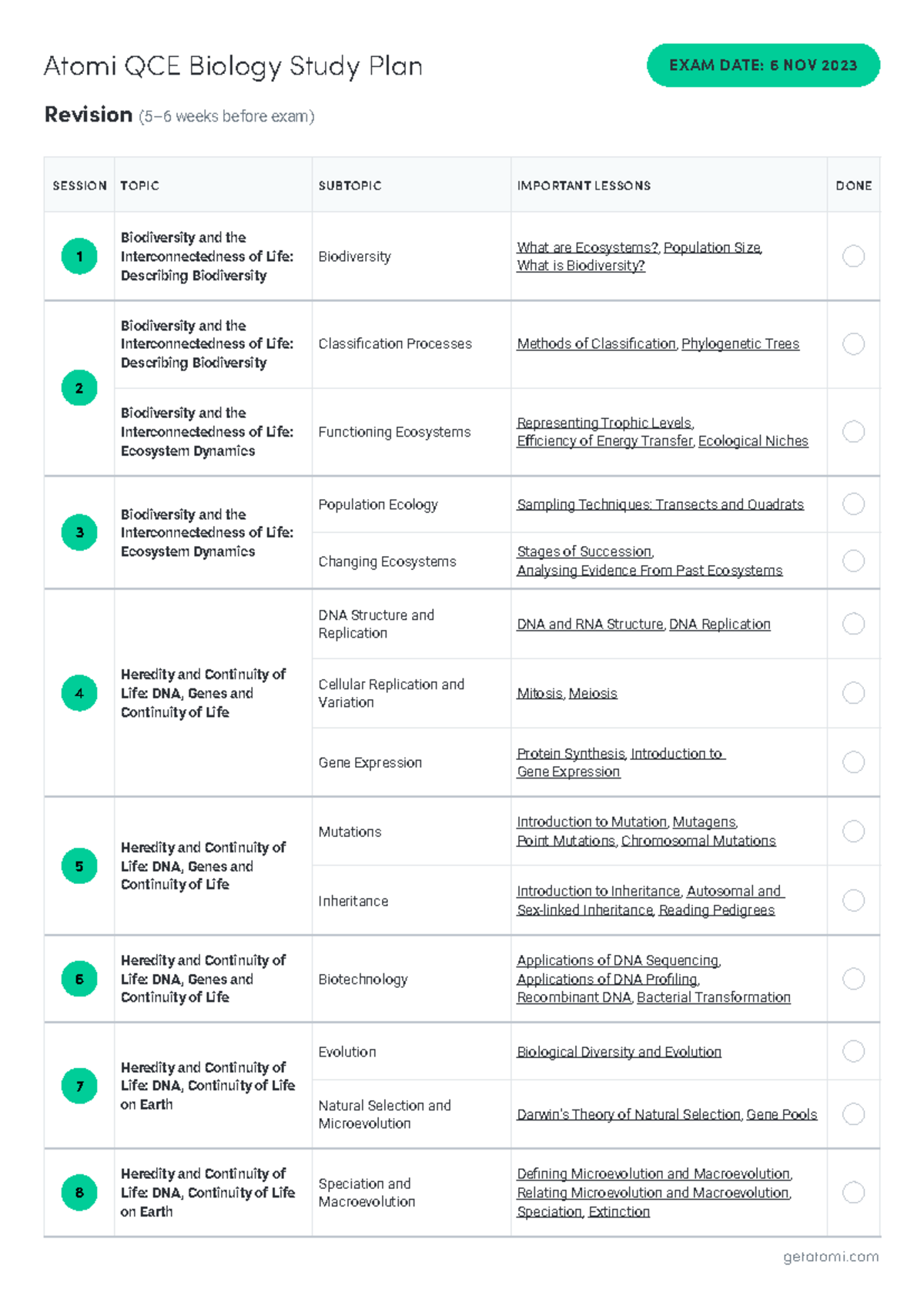Viewport: 924px width, 1306px height.
Task: Mark the Biodiversity subtopic row as done
Action: point(853,256)
